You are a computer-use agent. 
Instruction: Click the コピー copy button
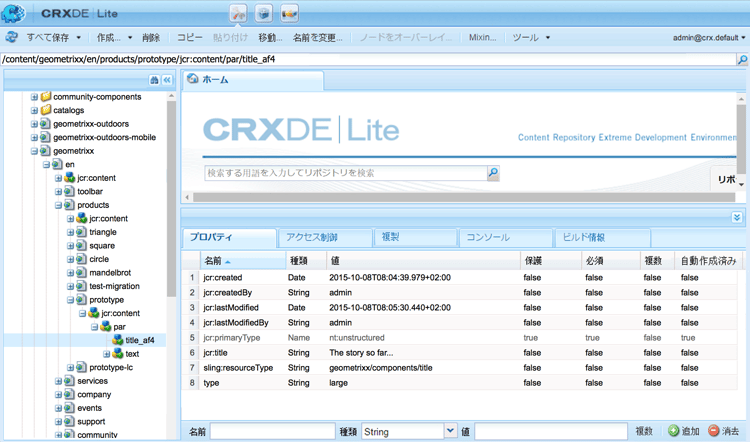(190, 37)
